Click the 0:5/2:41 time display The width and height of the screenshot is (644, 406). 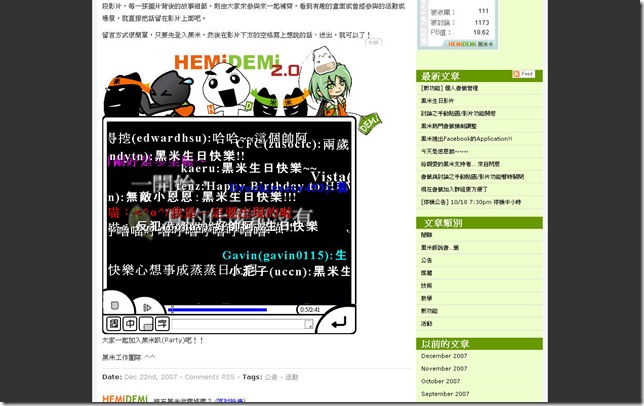click(310, 310)
